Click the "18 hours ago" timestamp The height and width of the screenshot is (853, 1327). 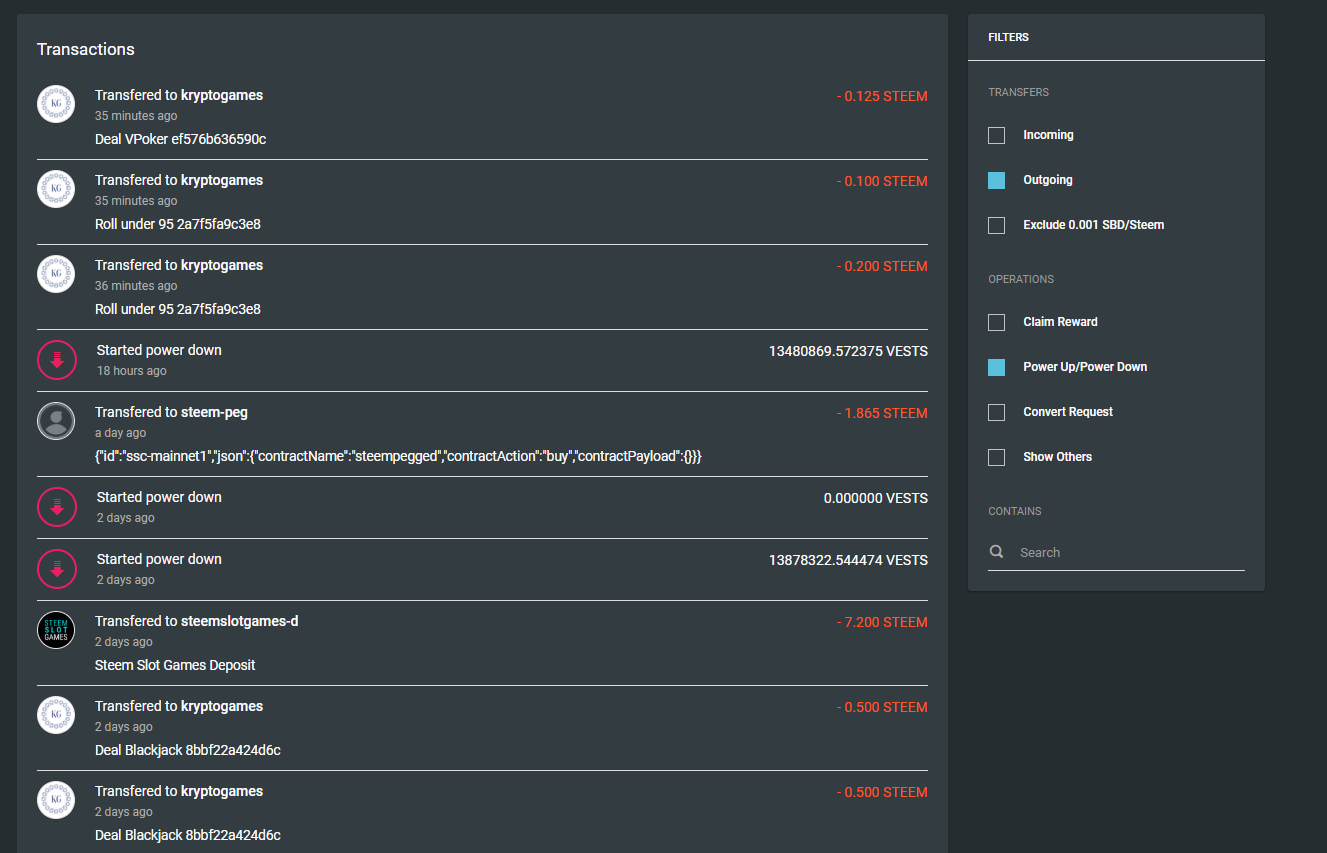point(132,371)
